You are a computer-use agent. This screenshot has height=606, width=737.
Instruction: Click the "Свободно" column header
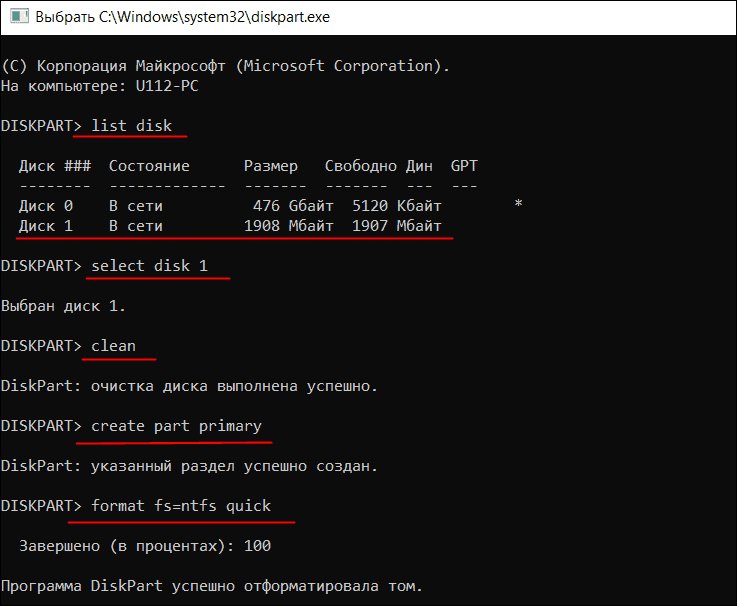click(360, 165)
